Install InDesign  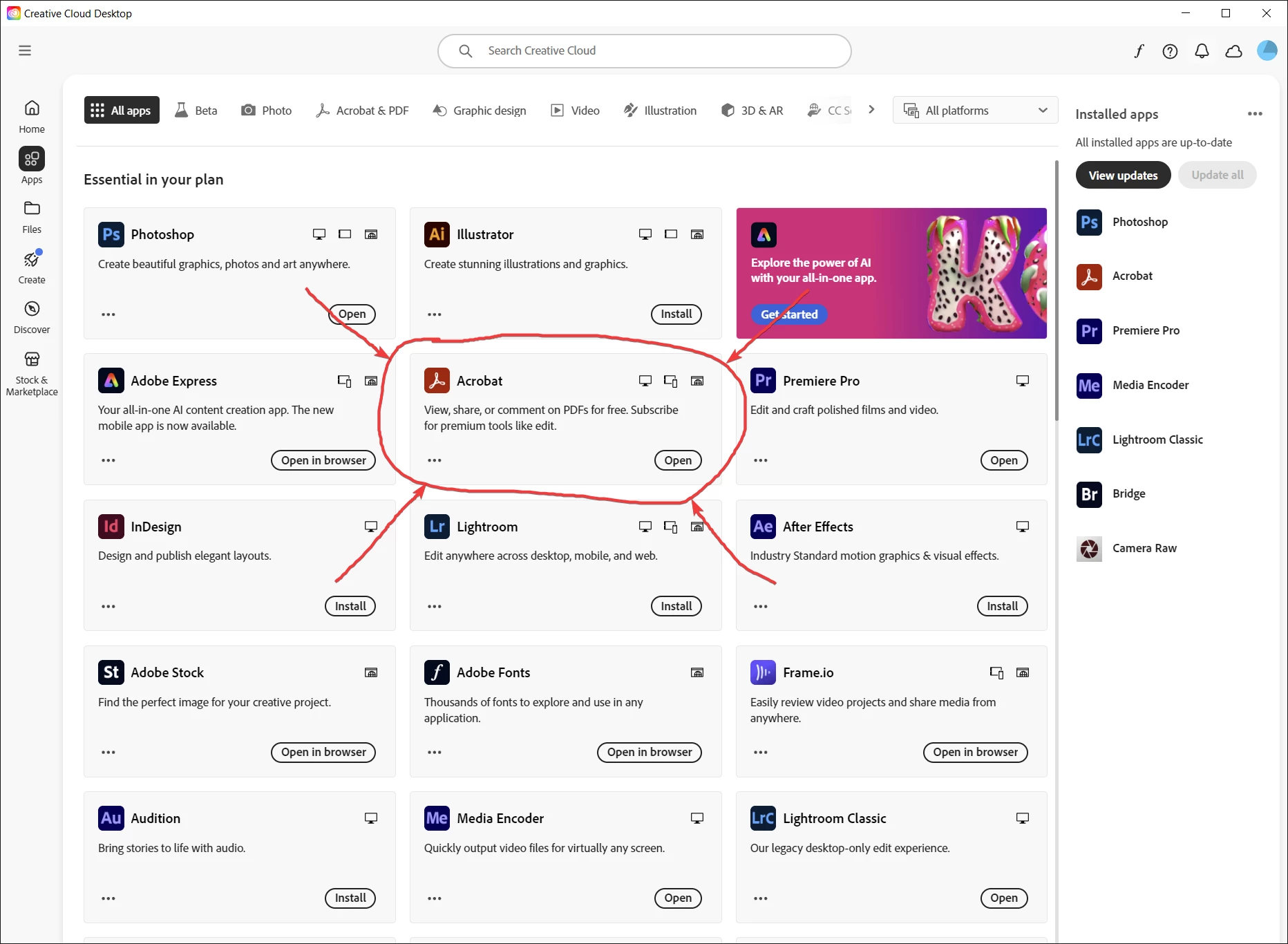(350, 607)
